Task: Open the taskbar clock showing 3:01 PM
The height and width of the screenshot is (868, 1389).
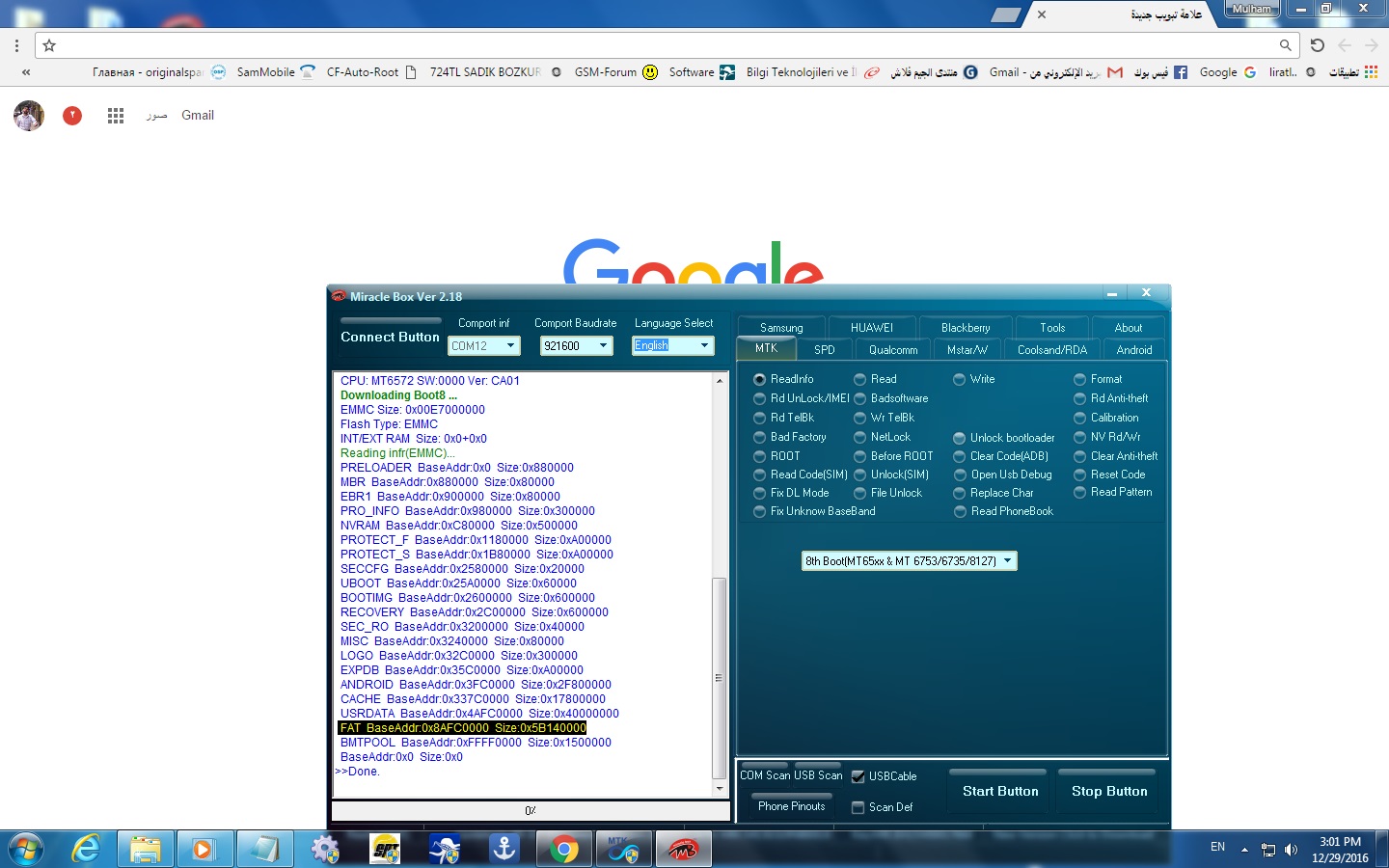Action: [x=1340, y=850]
